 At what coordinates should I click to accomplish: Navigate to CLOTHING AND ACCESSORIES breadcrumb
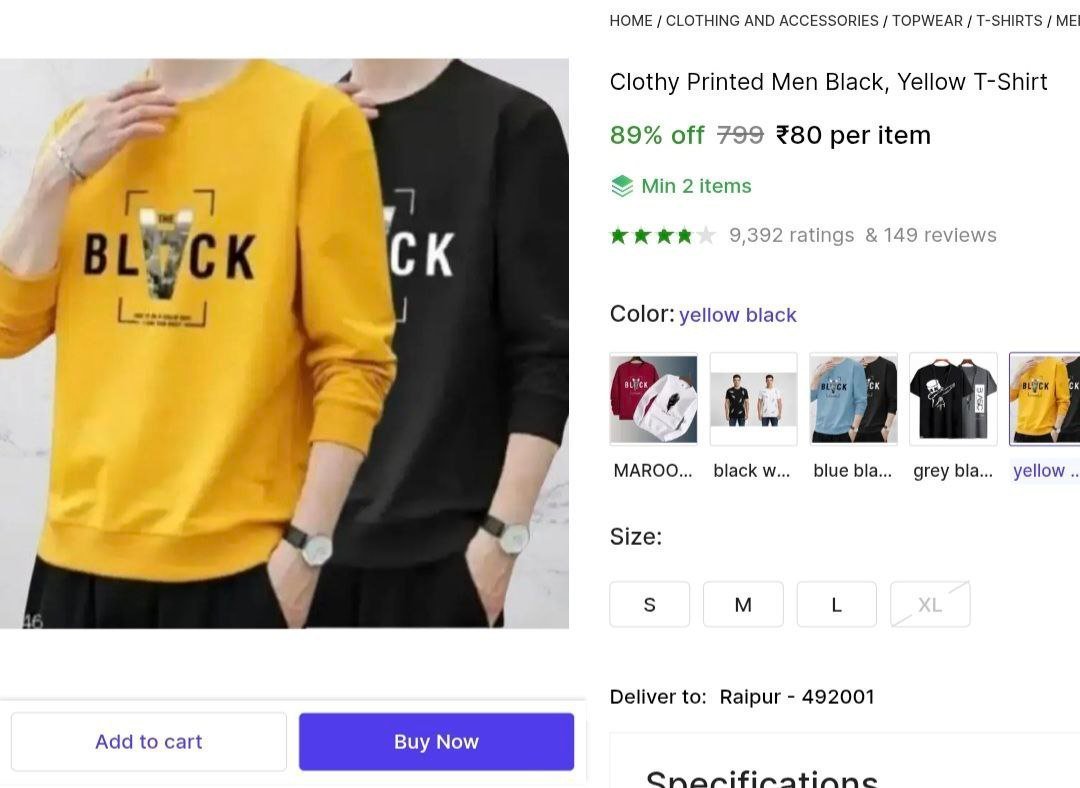click(773, 20)
